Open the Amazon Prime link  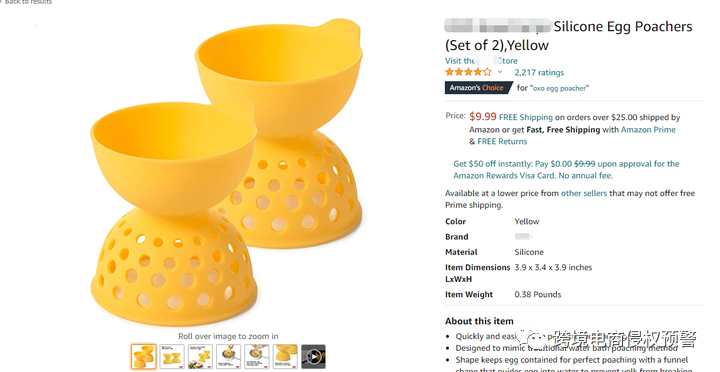(x=648, y=130)
